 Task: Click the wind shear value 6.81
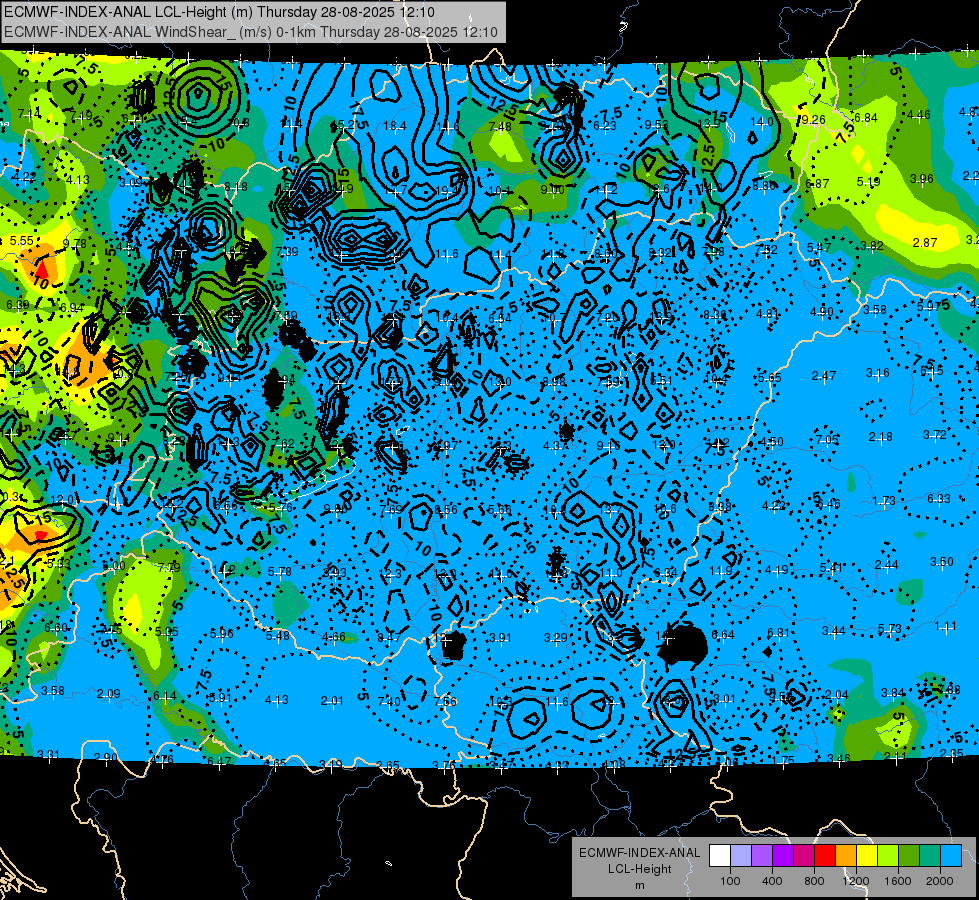[778, 633]
